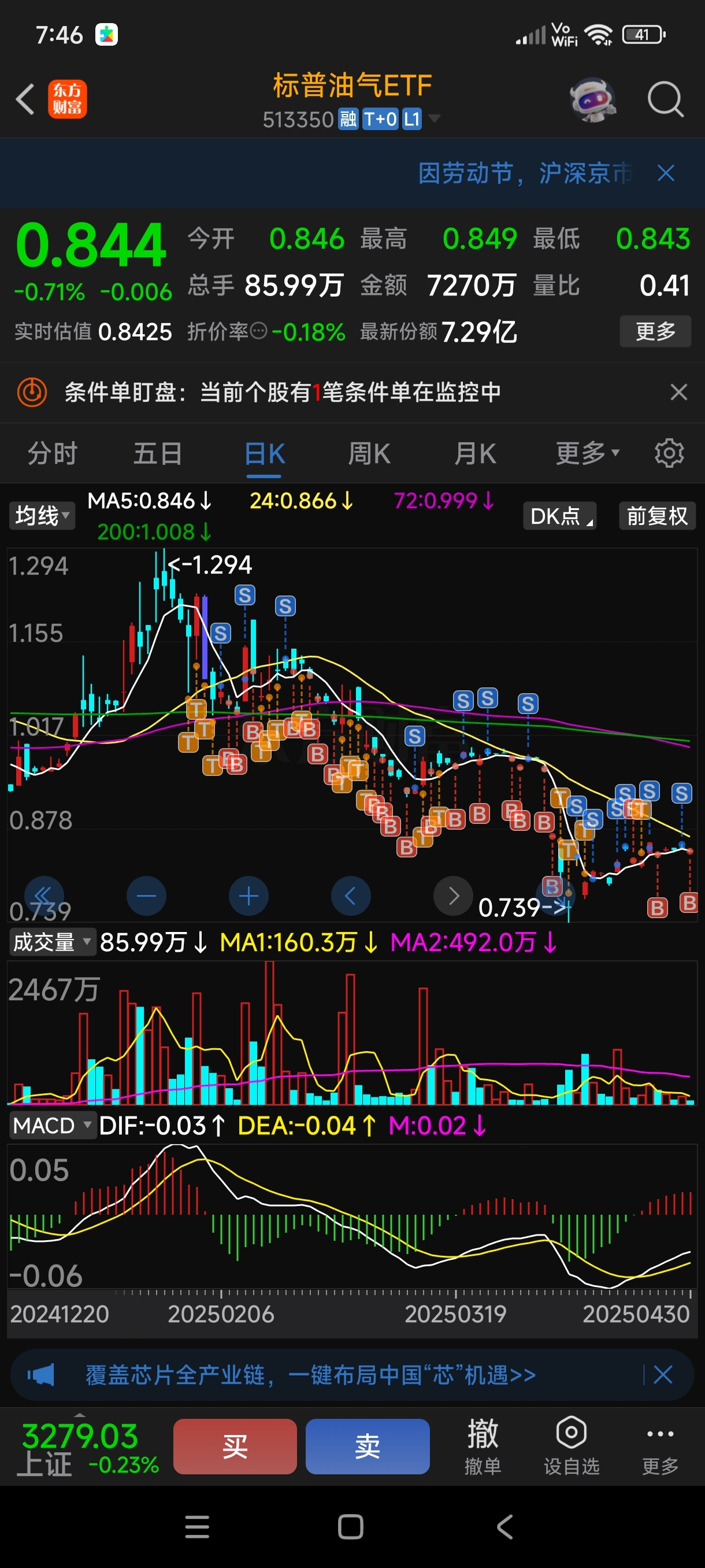Screen dimensions: 705x1568
Task: Expand dropdown arrow beside stock code
Action: [435, 117]
